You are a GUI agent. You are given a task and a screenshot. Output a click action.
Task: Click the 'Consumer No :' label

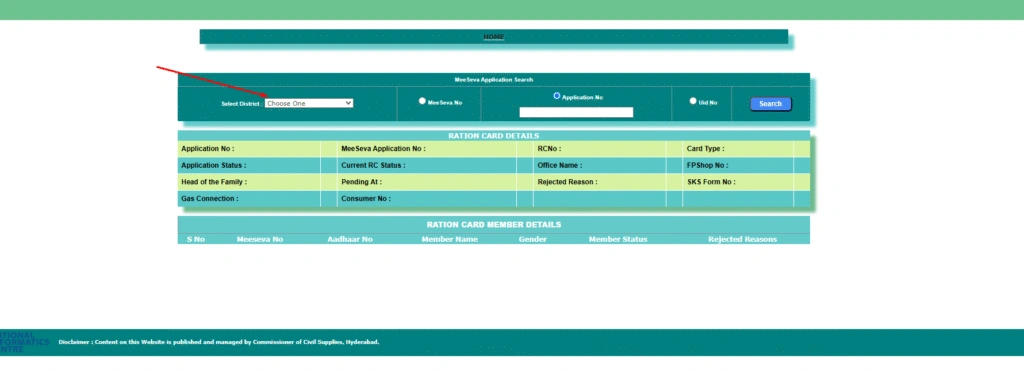tap(366, 199)
